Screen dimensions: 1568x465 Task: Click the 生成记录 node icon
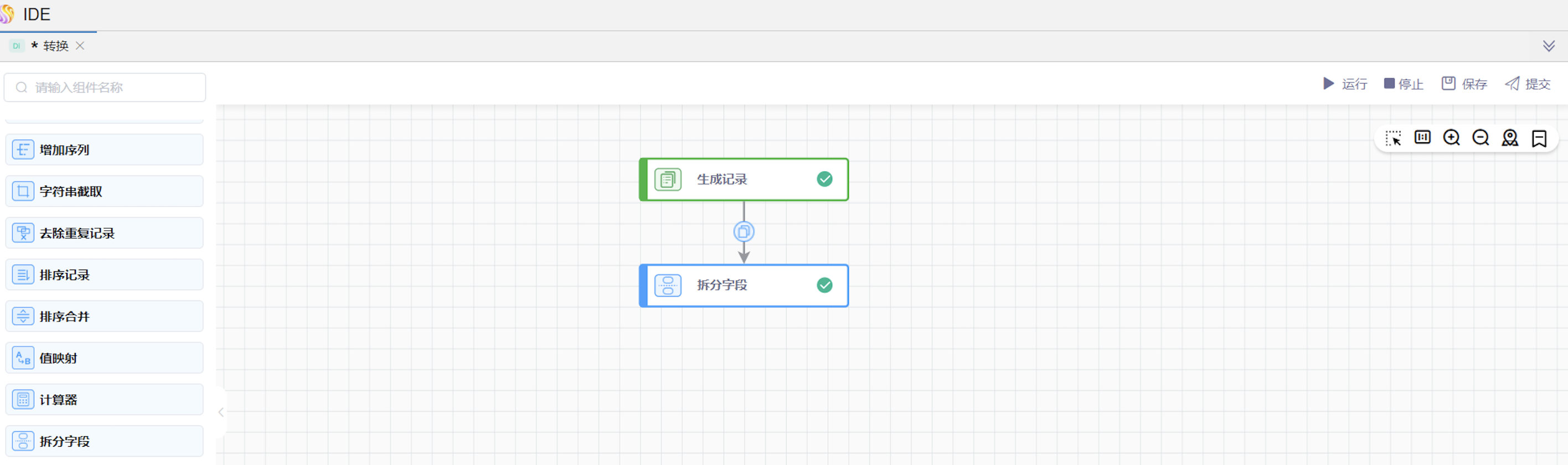[668, 179]
